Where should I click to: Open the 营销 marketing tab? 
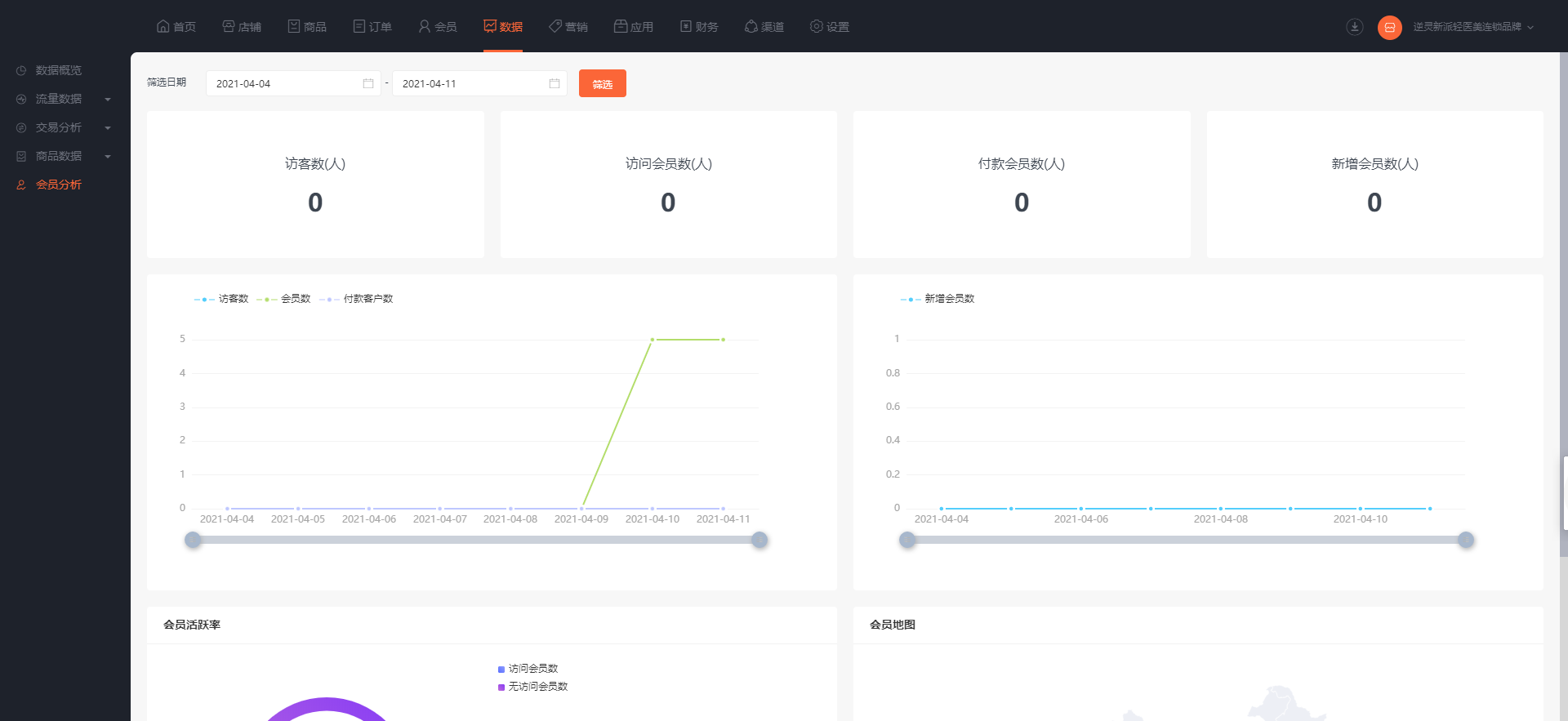[568, 26]
